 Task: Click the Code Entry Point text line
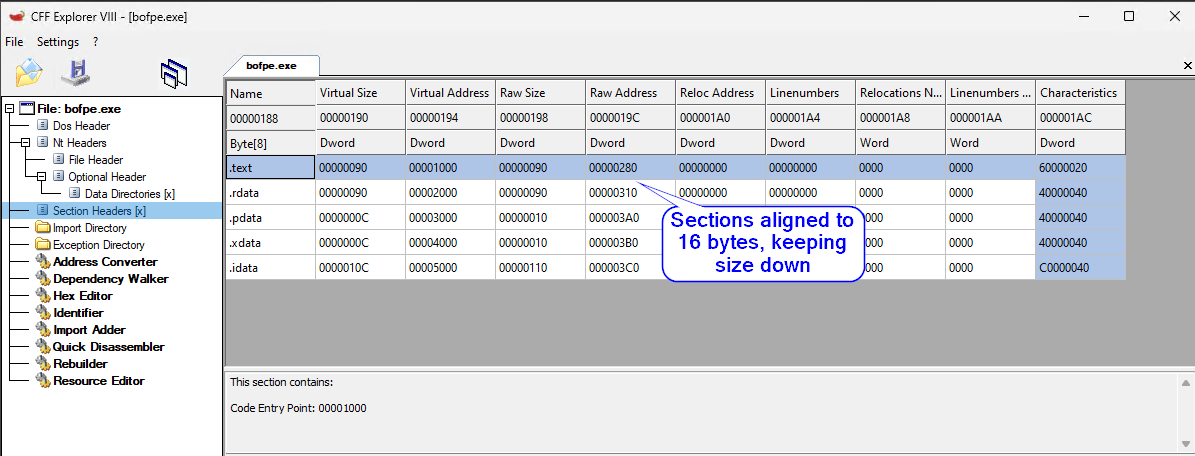(299, 408)
